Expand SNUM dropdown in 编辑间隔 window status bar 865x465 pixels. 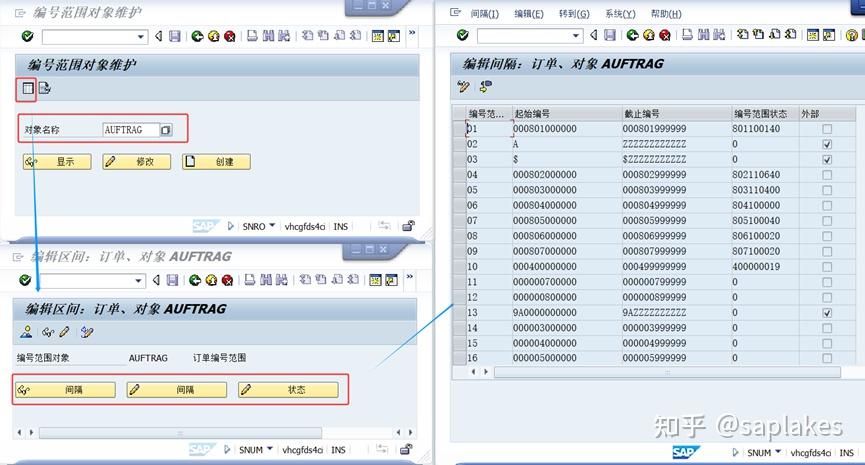778,452
